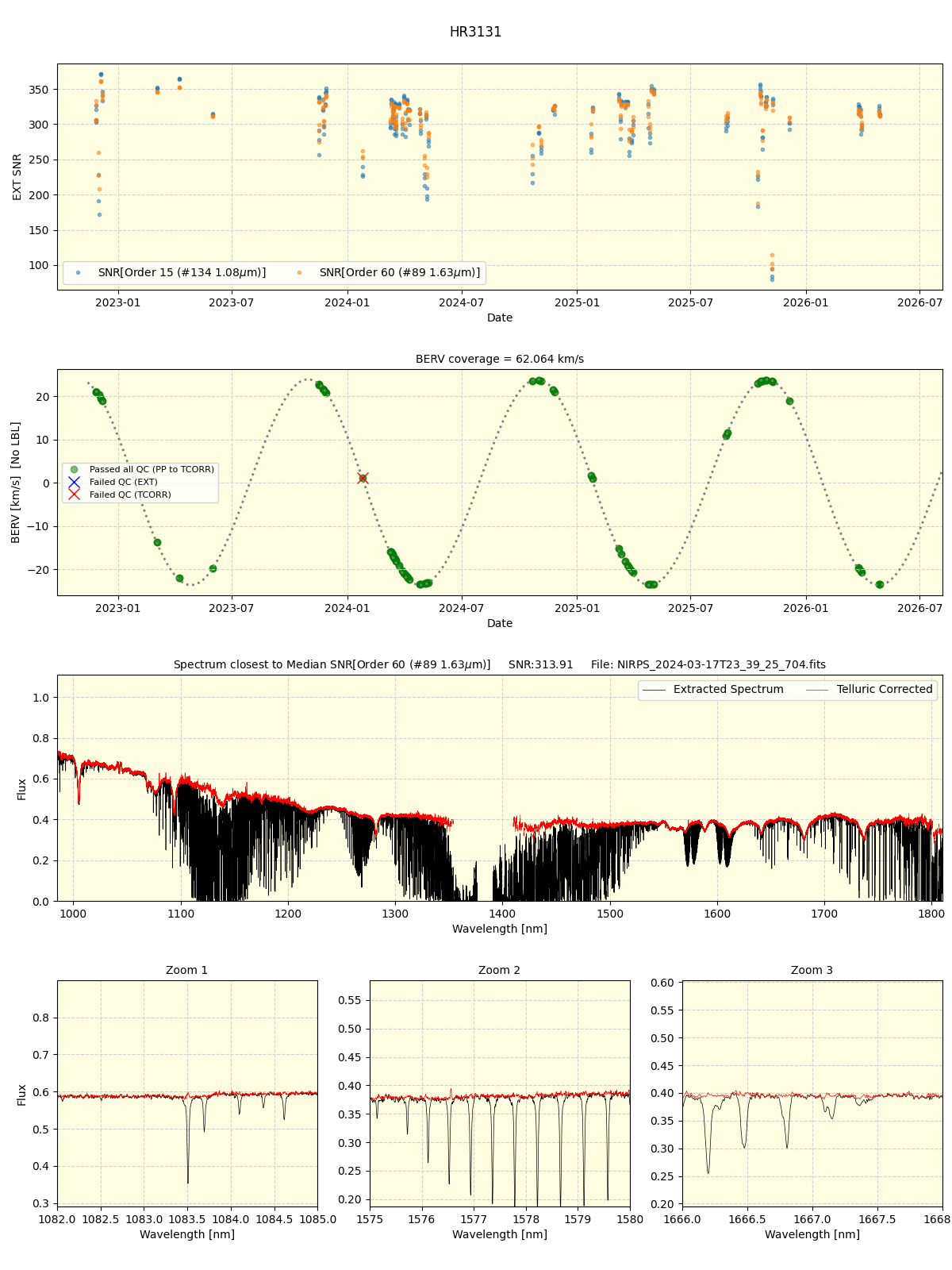Click the '2026-01' tick label on the BERV plot
The height and width of the screenshot is (1270, 952).
click(806, 608)
